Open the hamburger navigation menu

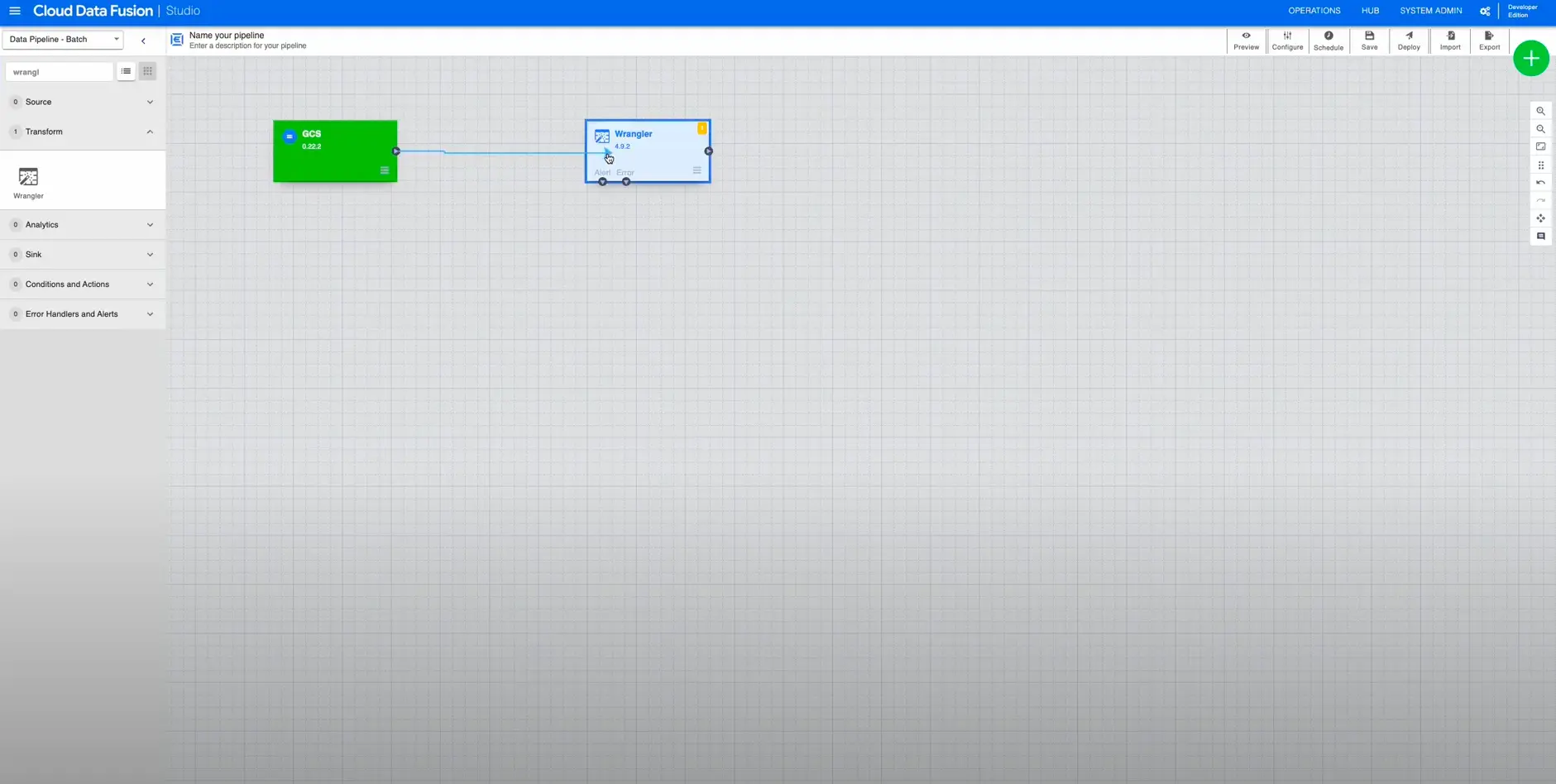click(x=15, y=11)
